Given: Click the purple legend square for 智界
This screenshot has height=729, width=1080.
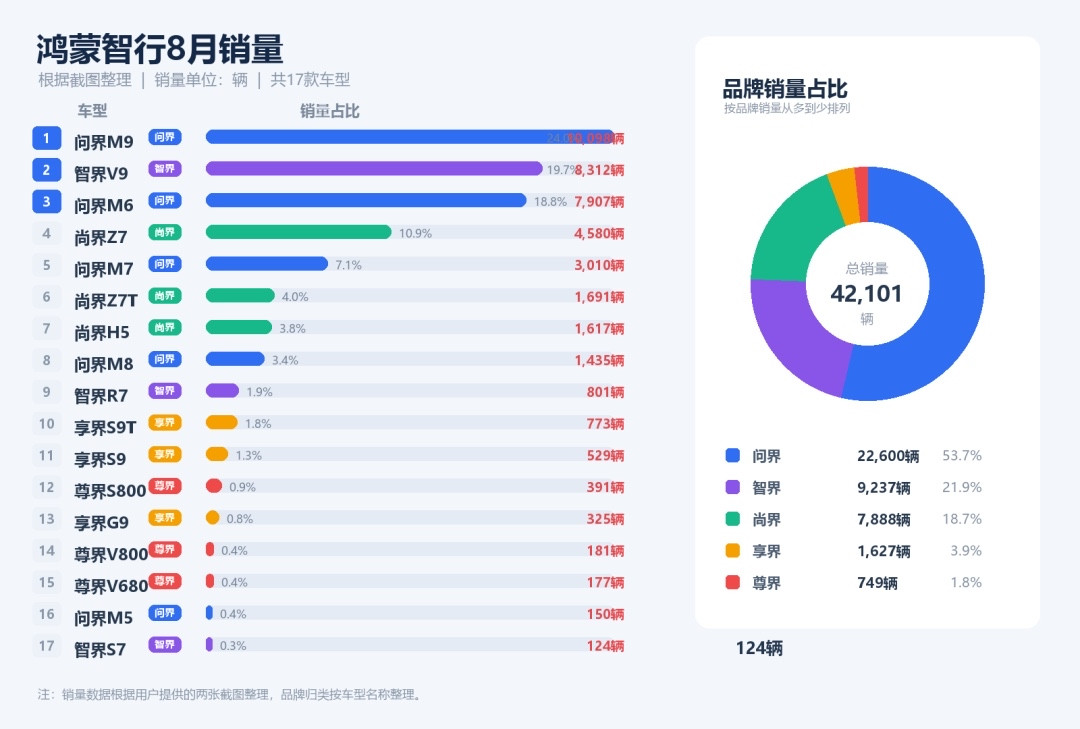Looking at the screenshot, I should tap(733, 487).
